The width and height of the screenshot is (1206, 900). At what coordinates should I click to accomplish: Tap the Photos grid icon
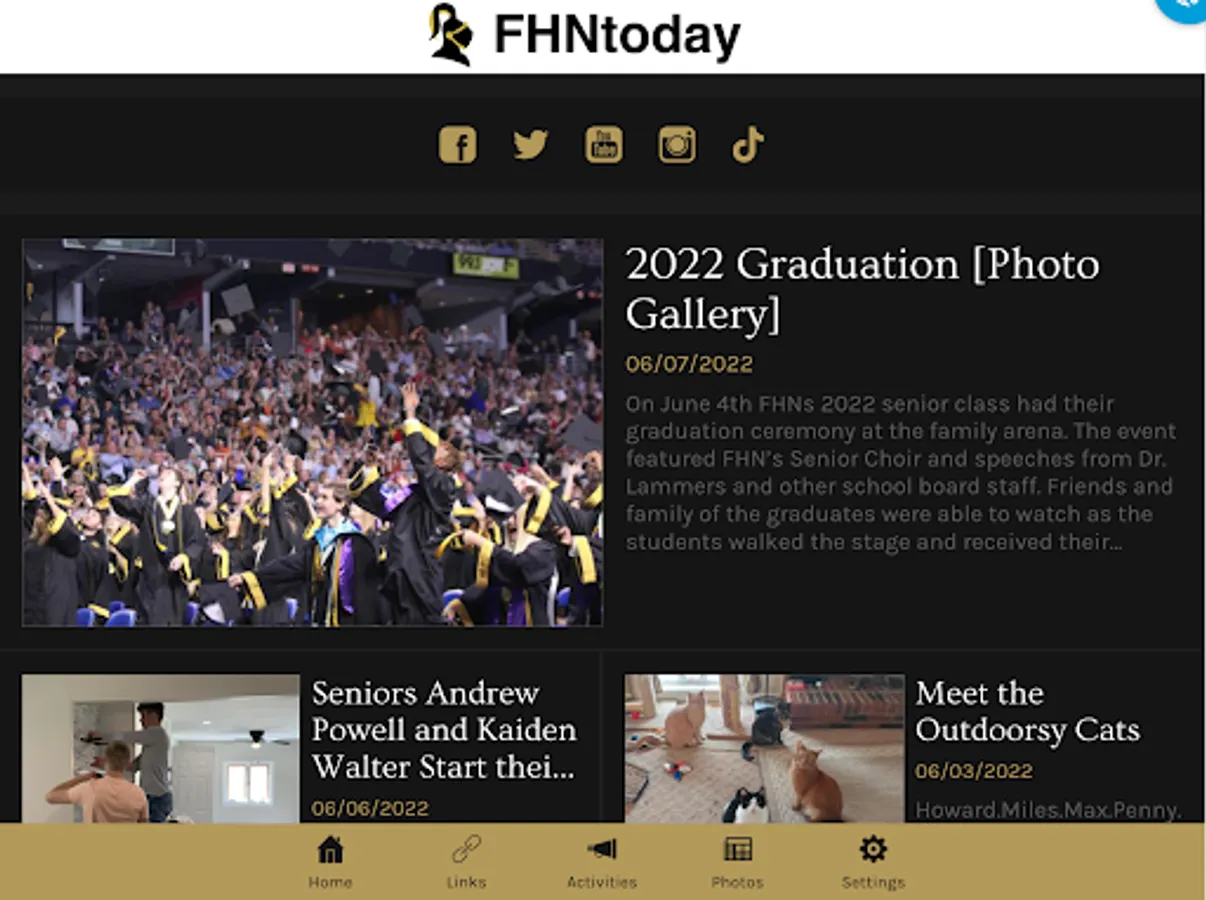738,850
